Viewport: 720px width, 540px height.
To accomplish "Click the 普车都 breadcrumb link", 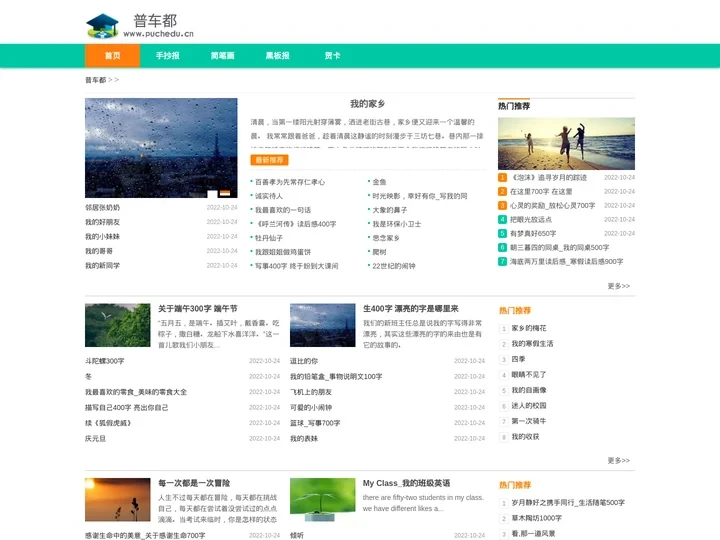I will 96,80.
